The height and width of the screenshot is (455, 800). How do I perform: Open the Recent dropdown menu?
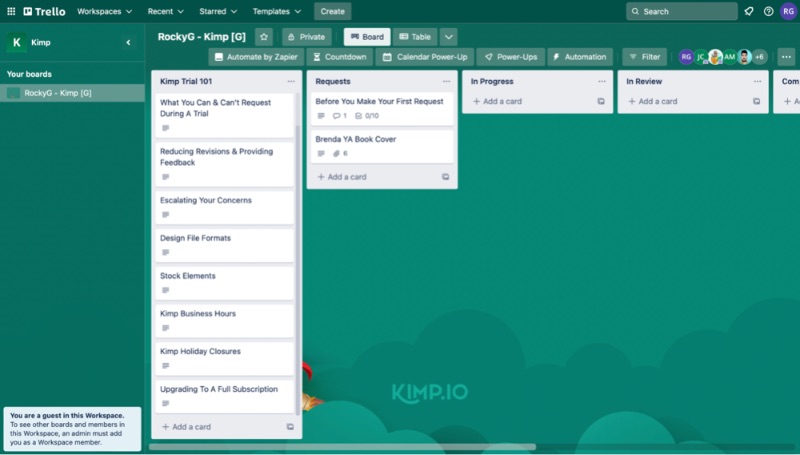click(x=165, y=11)
